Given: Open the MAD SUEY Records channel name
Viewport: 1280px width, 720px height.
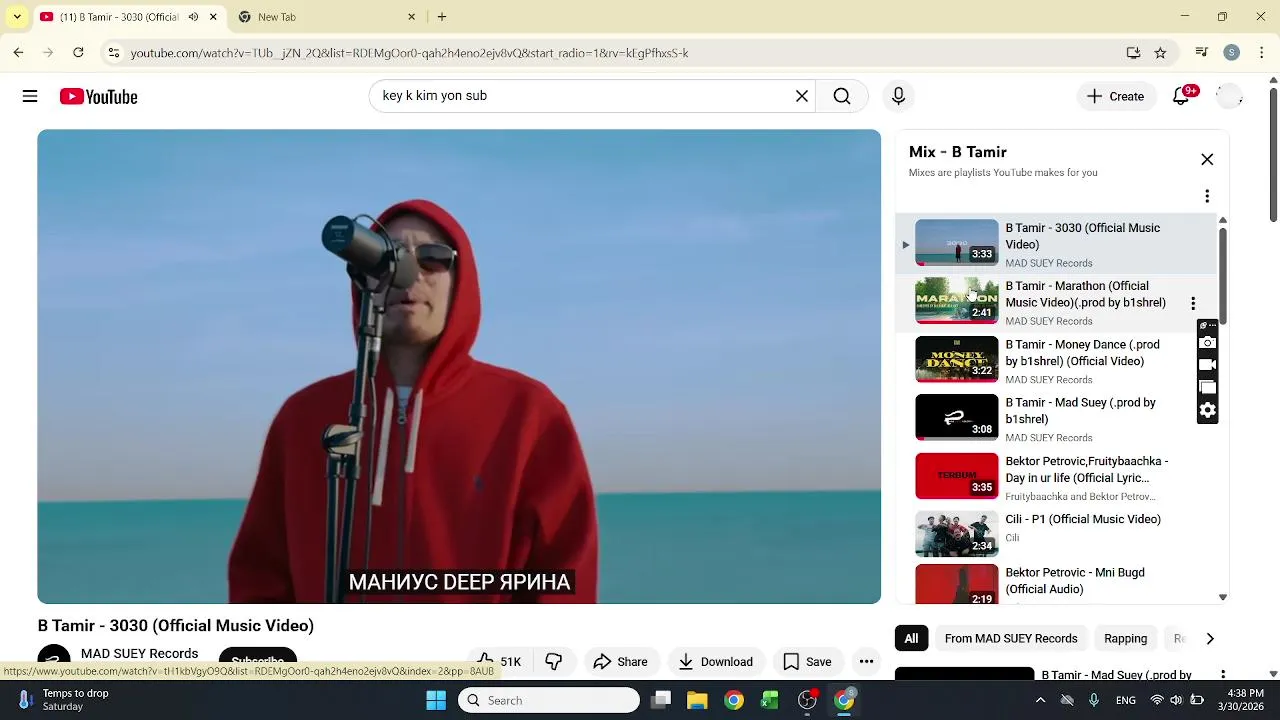Looking at the screenshot, I should [x=139, y=653].
